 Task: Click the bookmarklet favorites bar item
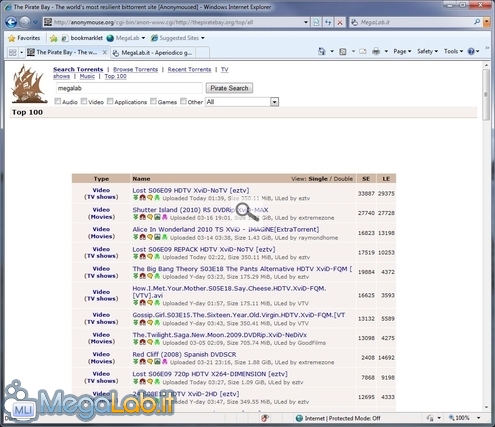click(x=82, y=38)
